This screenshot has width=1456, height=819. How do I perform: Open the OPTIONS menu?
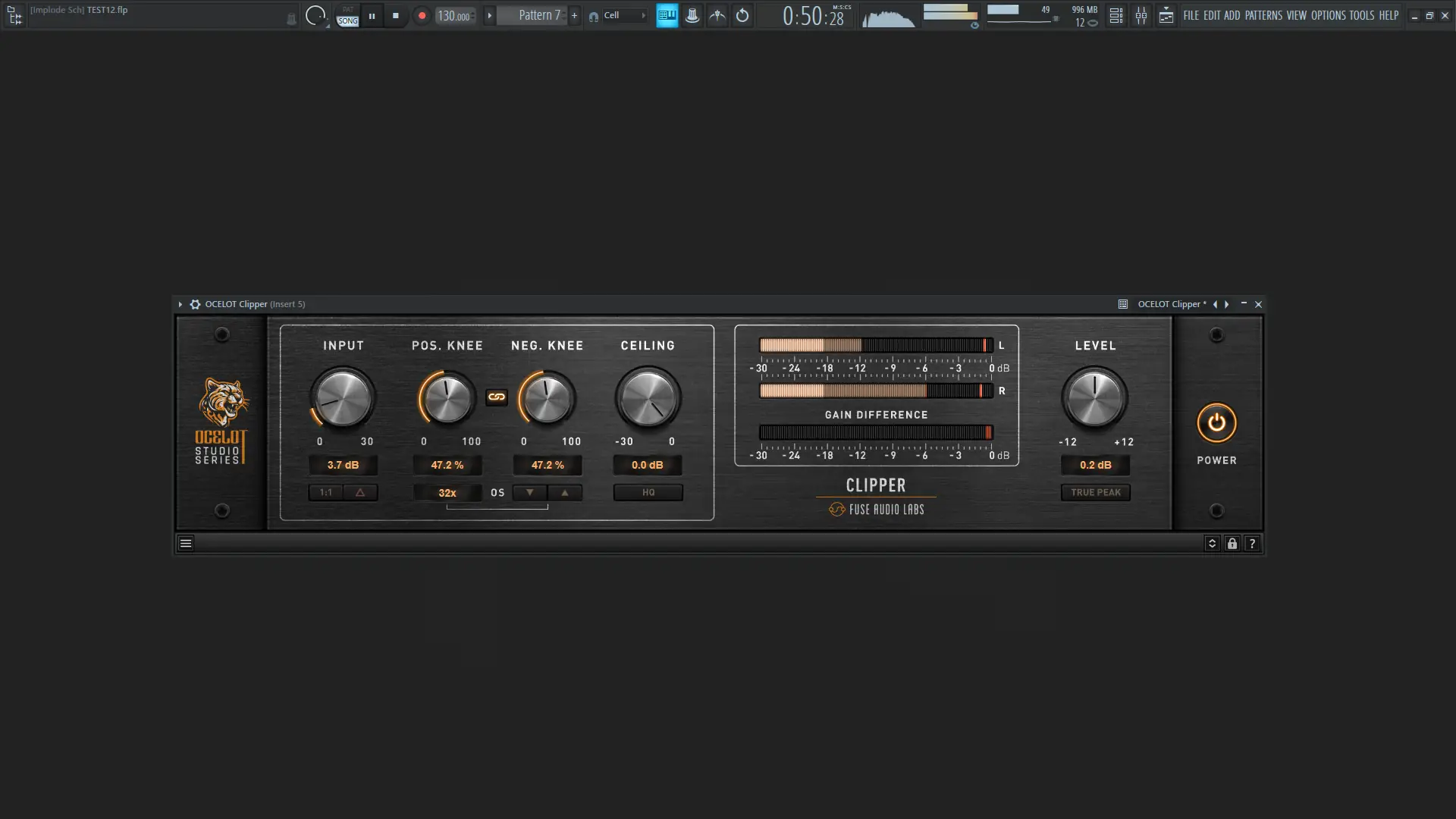1328,15
